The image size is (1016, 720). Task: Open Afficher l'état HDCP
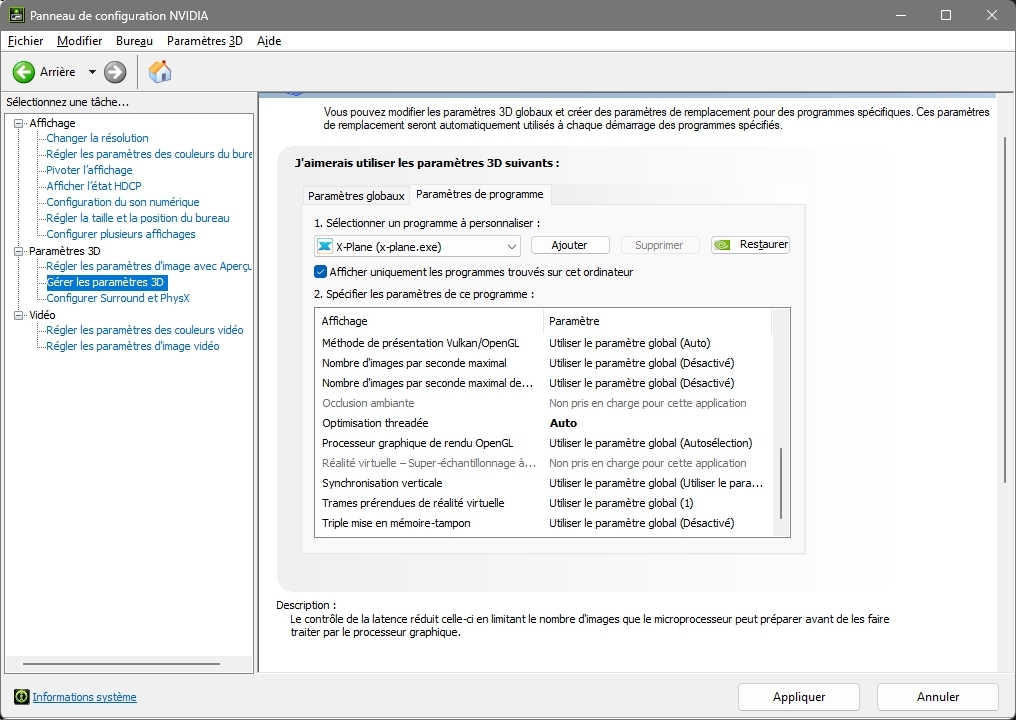click(x=94, y=186)
